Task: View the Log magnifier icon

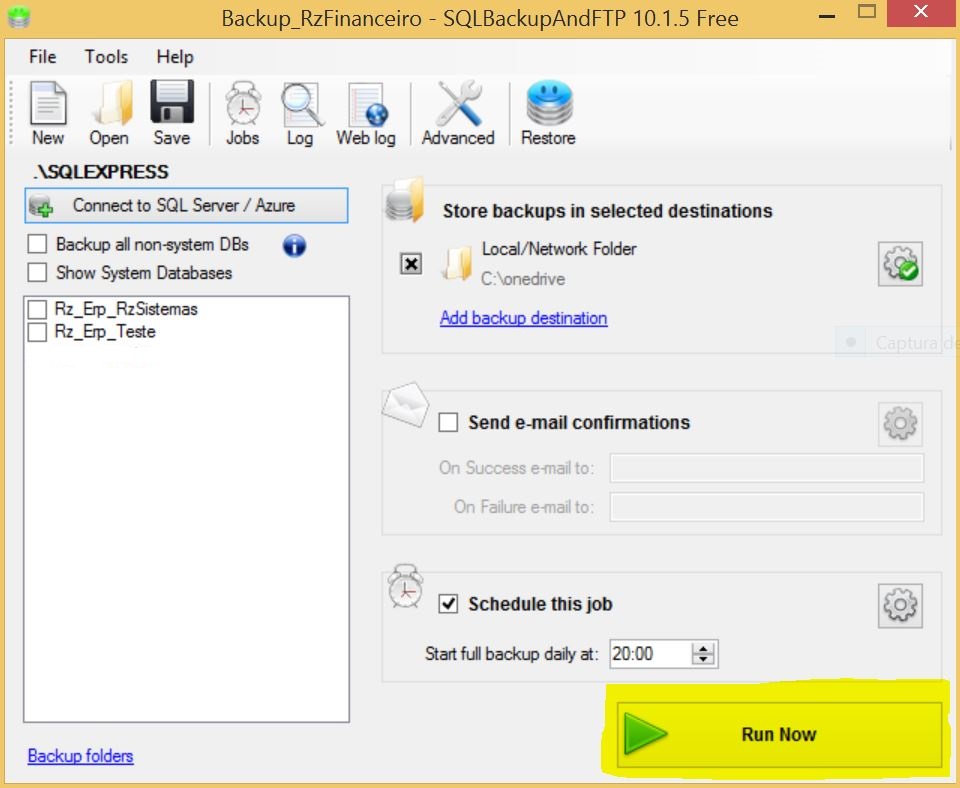Action: 300,114
